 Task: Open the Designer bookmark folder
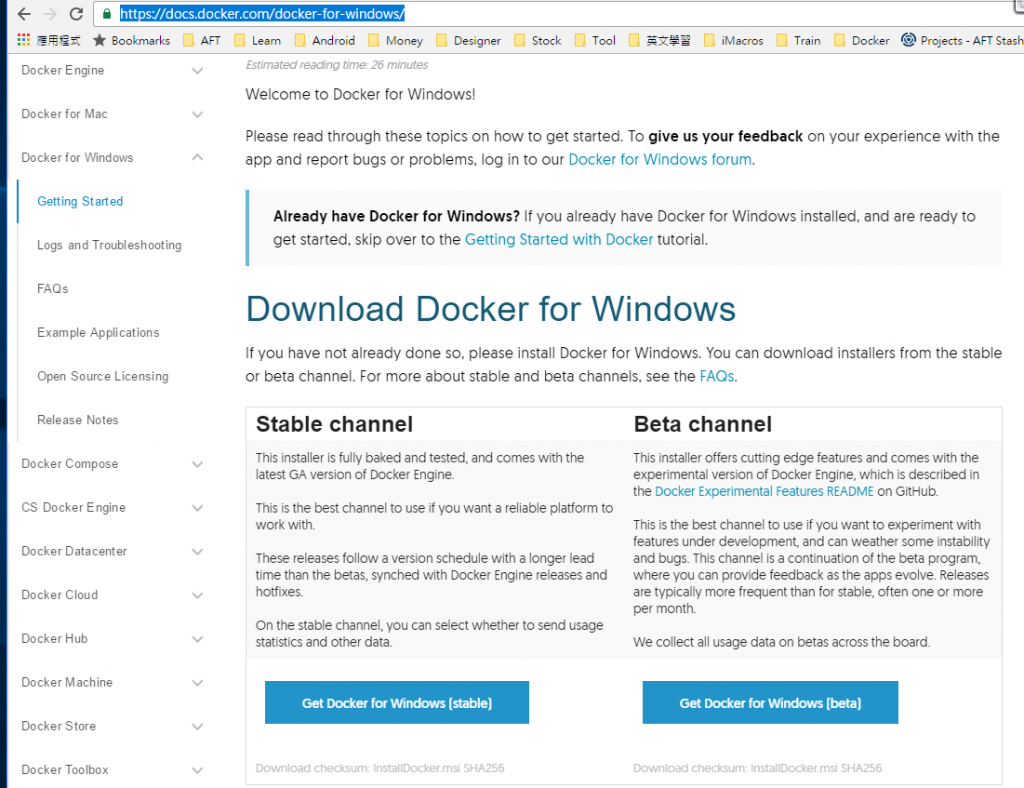(469, 40)
